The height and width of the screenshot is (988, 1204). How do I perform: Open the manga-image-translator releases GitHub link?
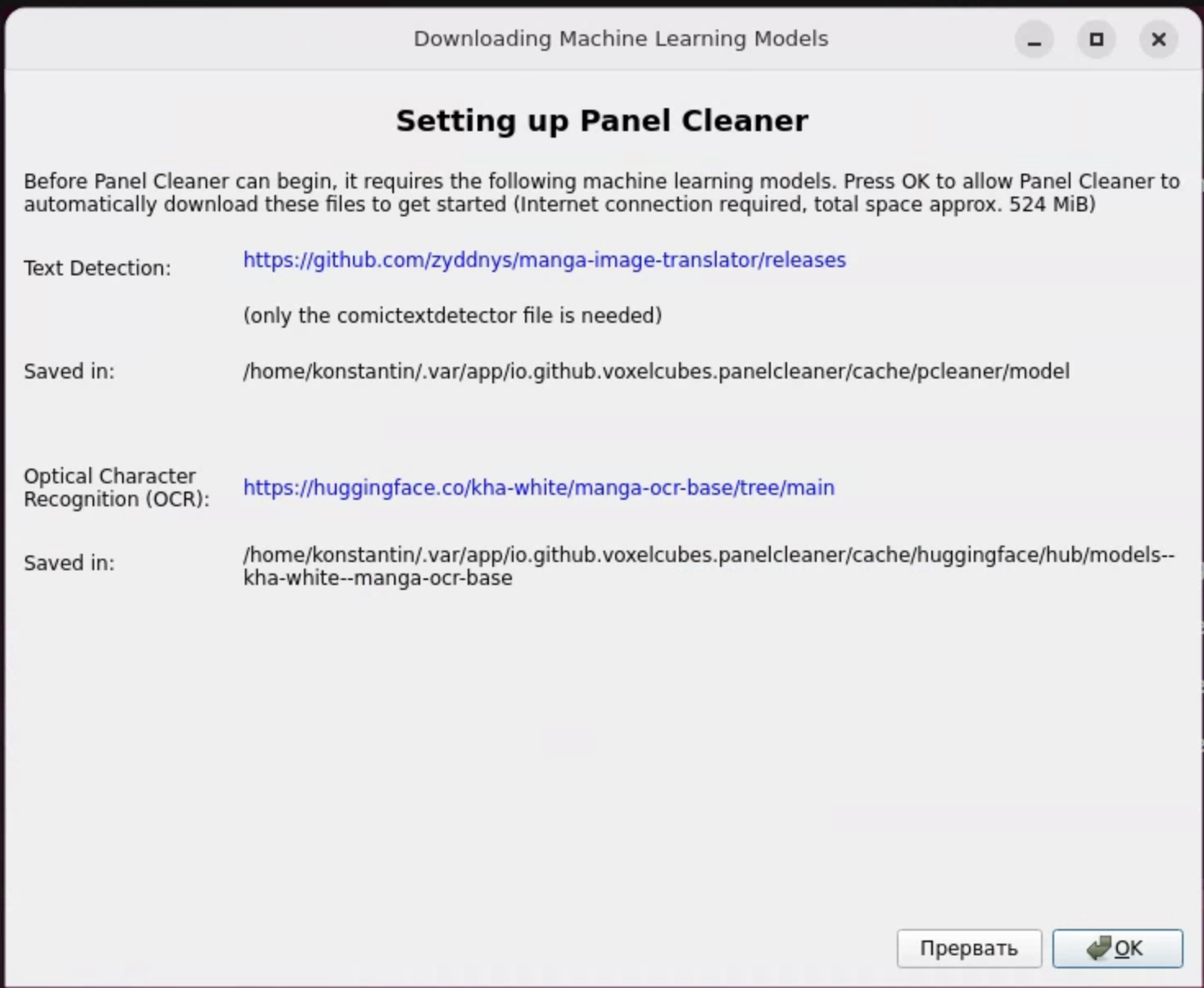(544, 260)
